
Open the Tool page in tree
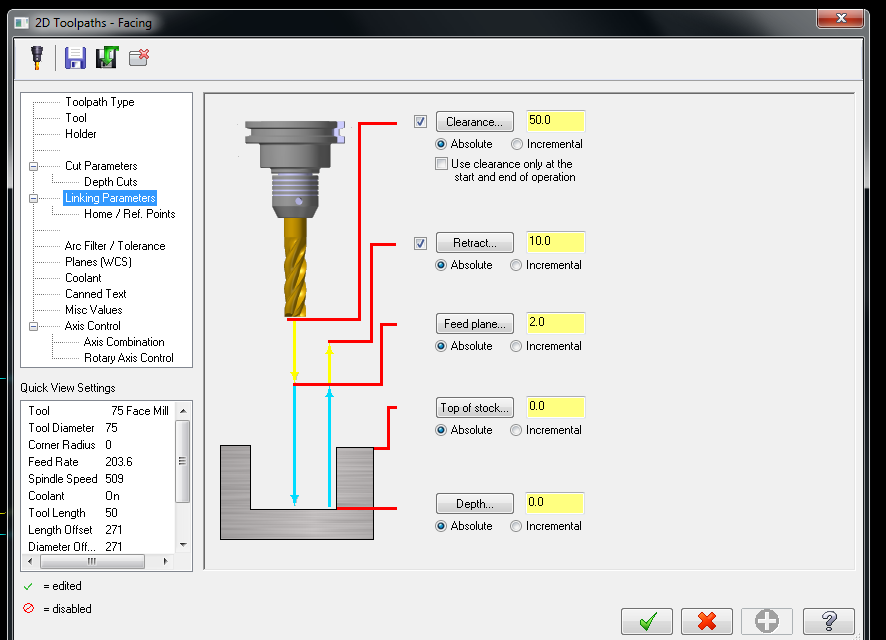(76, 118)
